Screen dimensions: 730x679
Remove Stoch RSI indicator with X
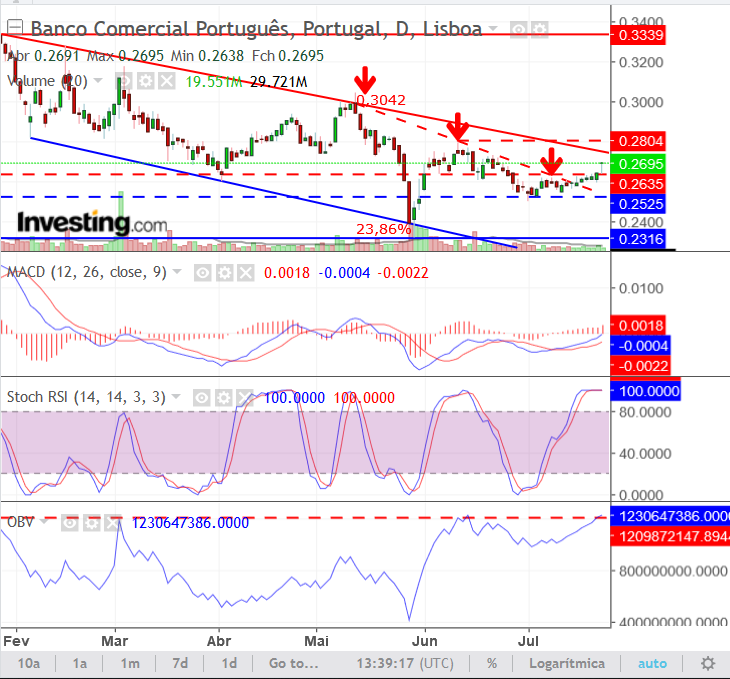(x=245, y=398)
